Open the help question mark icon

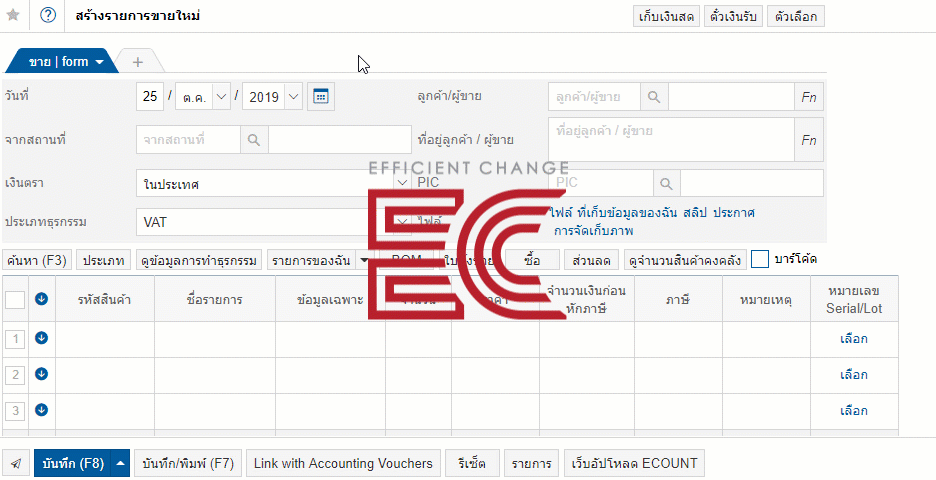pyautogui.click(x=48, y=16)
